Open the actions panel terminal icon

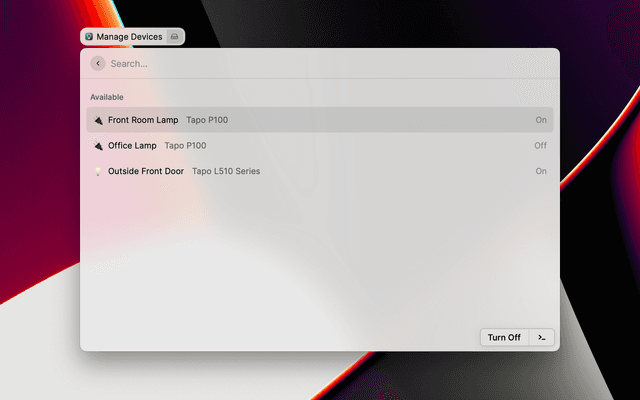click(x=541, y=337)
